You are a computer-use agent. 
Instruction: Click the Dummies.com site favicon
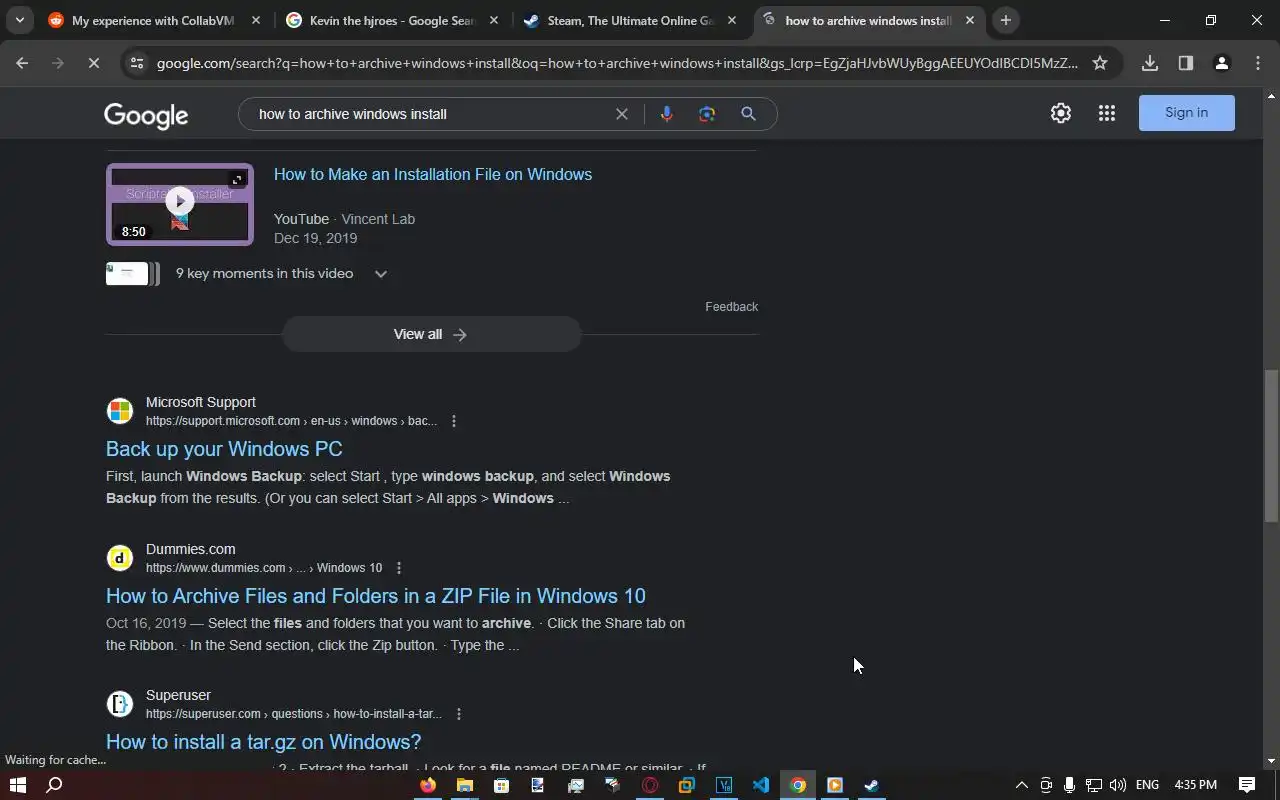coord(120,558)
